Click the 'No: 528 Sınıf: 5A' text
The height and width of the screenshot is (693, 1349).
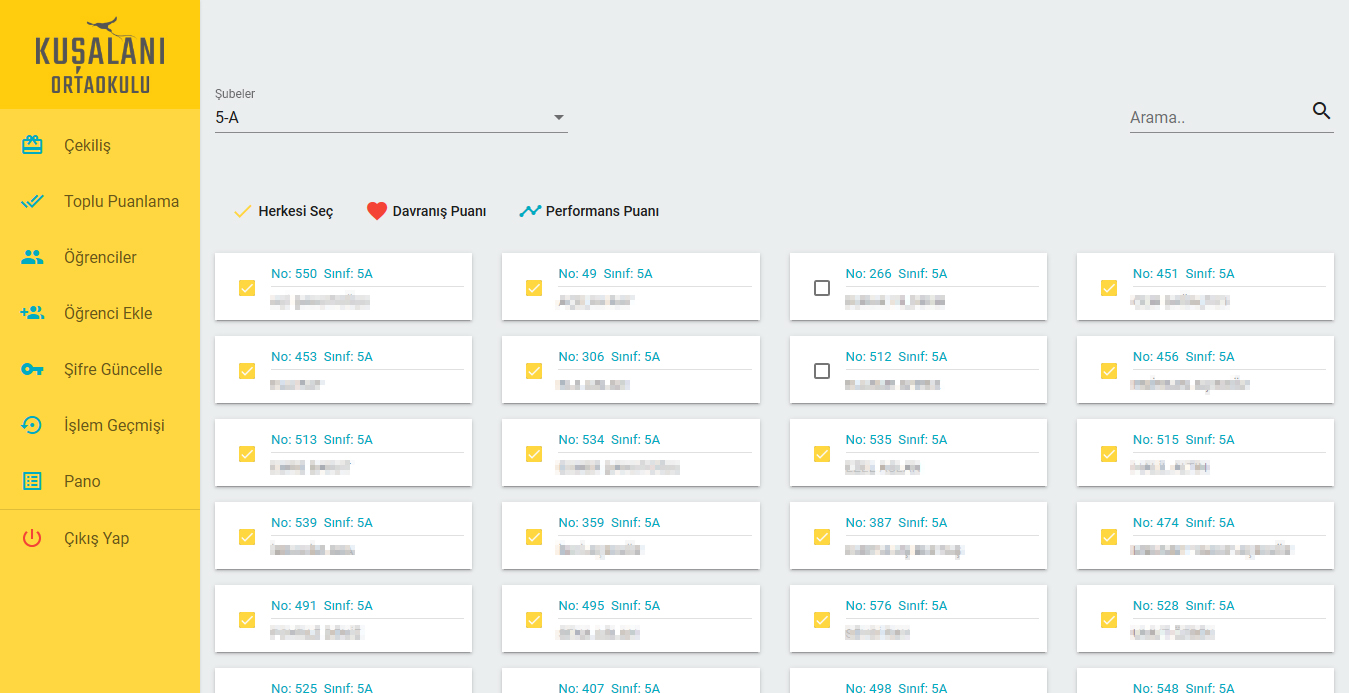pos(1184,606)
